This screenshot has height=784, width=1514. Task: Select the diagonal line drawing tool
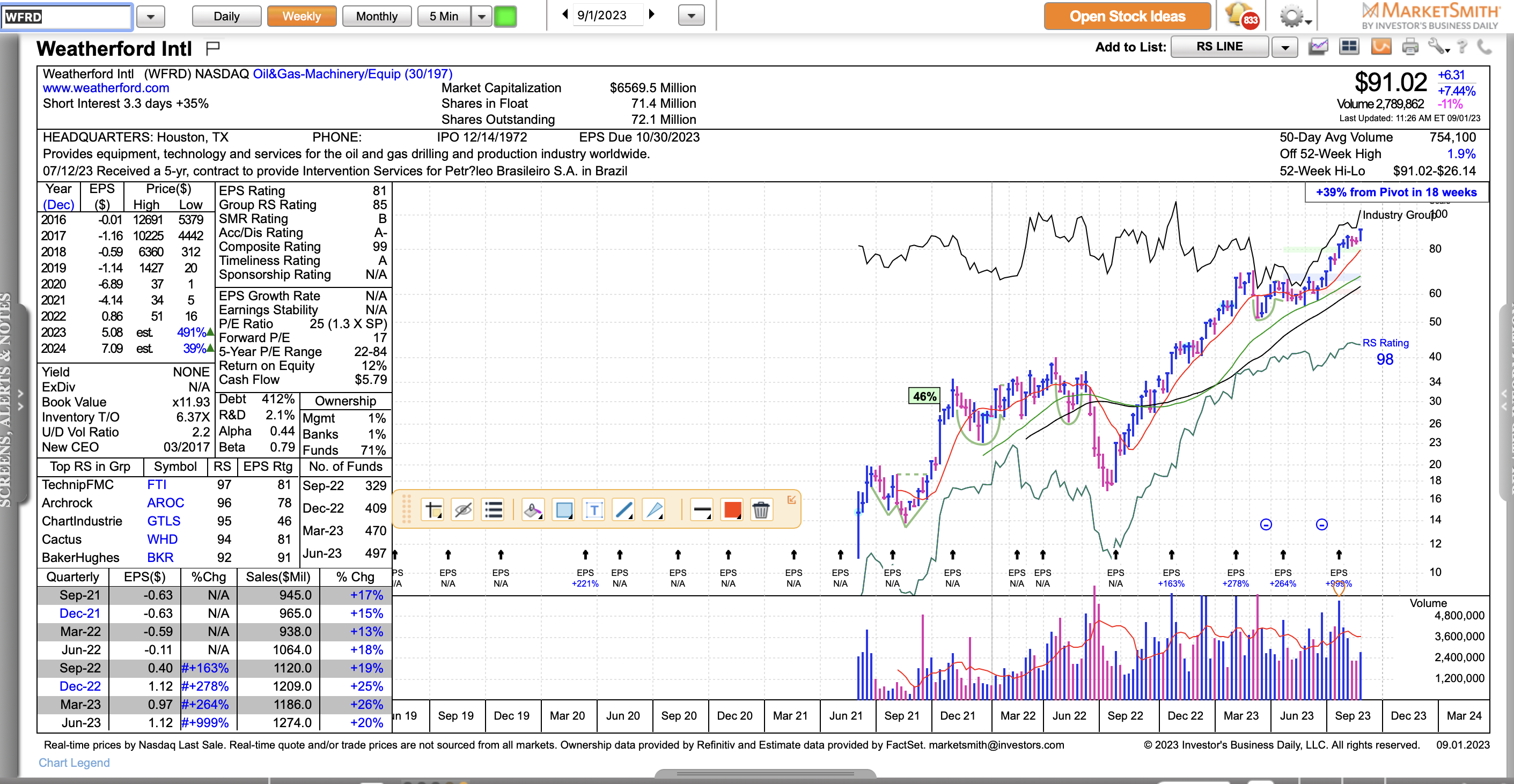623,510
